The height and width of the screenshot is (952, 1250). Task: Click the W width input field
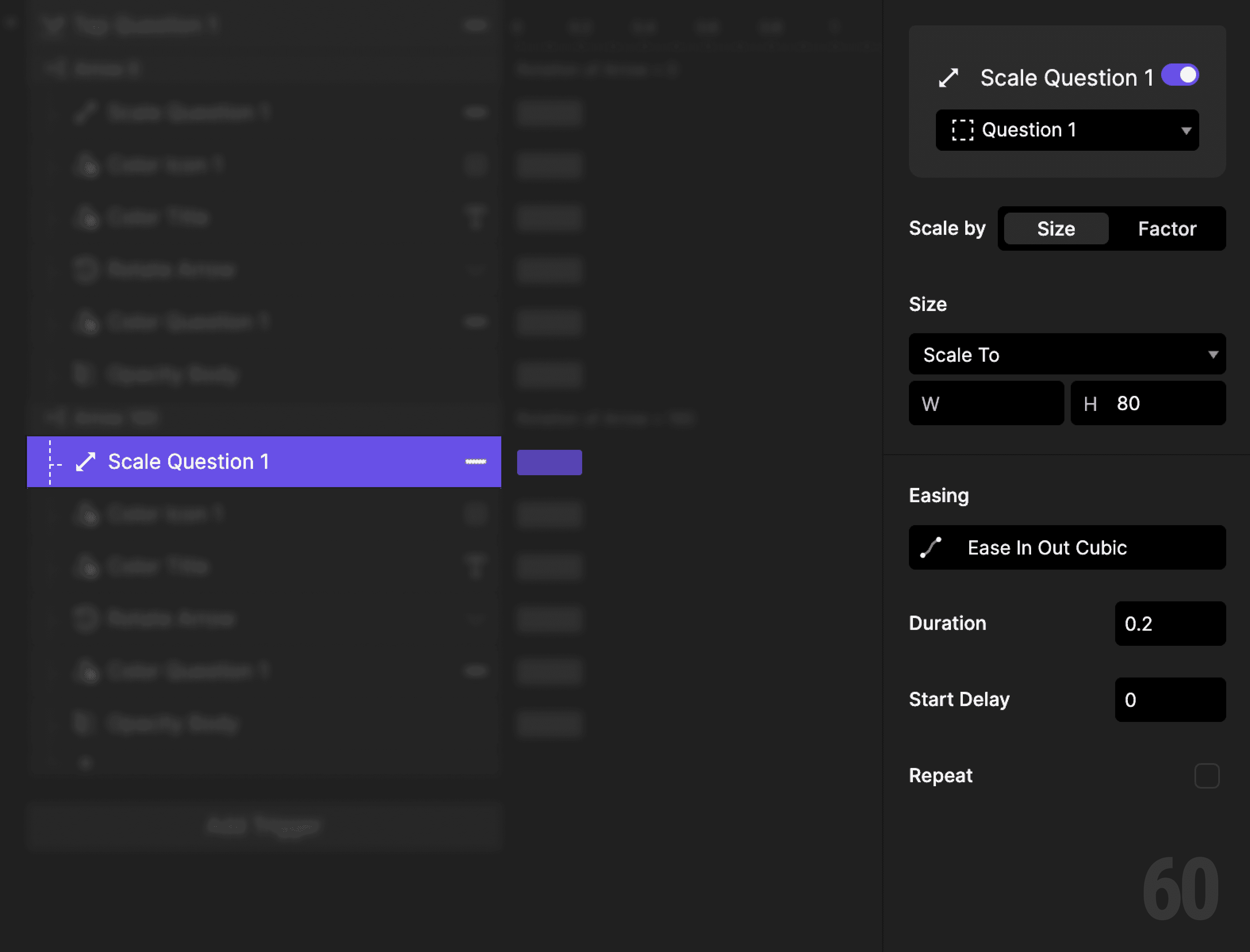click(x=997, y=403)
